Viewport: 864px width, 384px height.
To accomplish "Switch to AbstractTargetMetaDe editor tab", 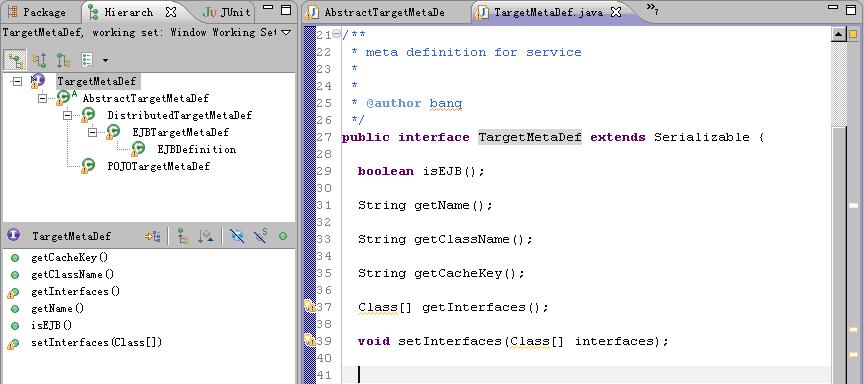I will click(x=377, y=12).
